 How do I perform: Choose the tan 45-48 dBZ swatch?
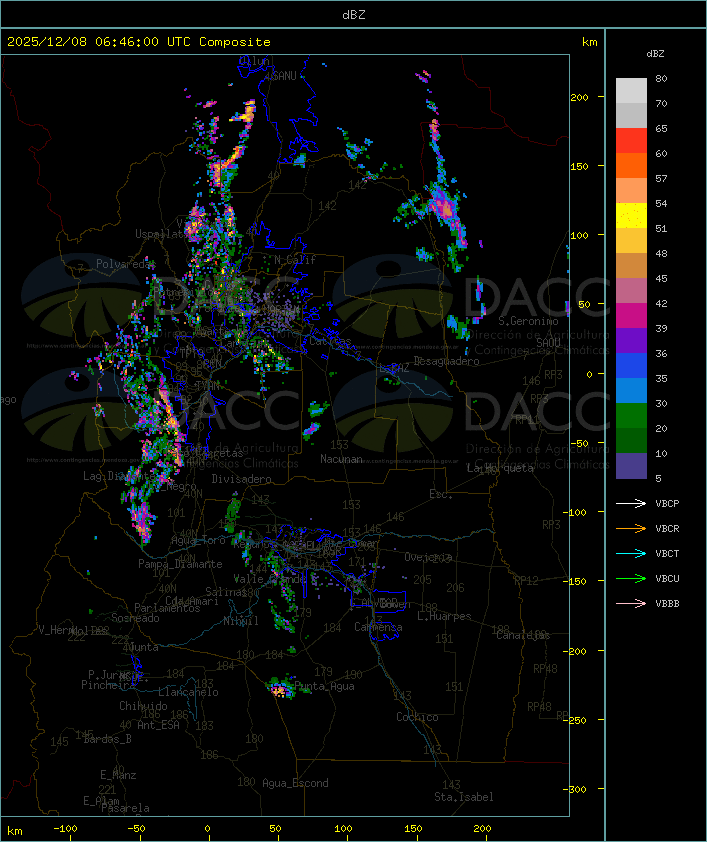pos(631,265)
